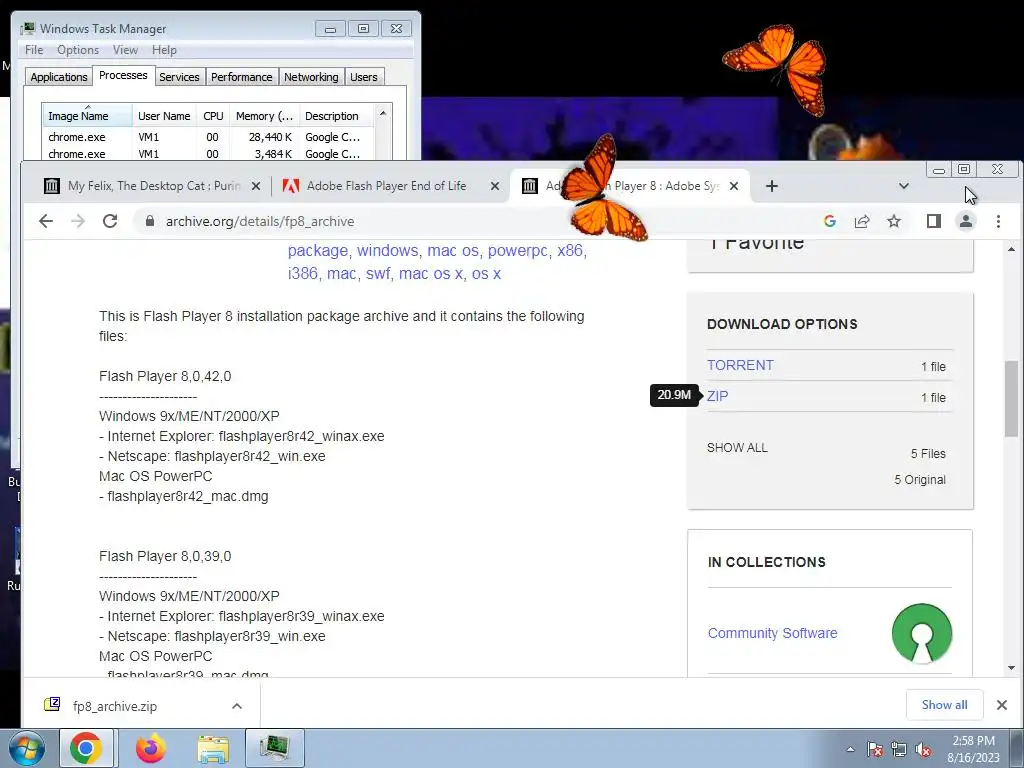Go back to previous page in Chrome
The width and height of the screenshot is (1024, 768).
[x=46, y=221]
